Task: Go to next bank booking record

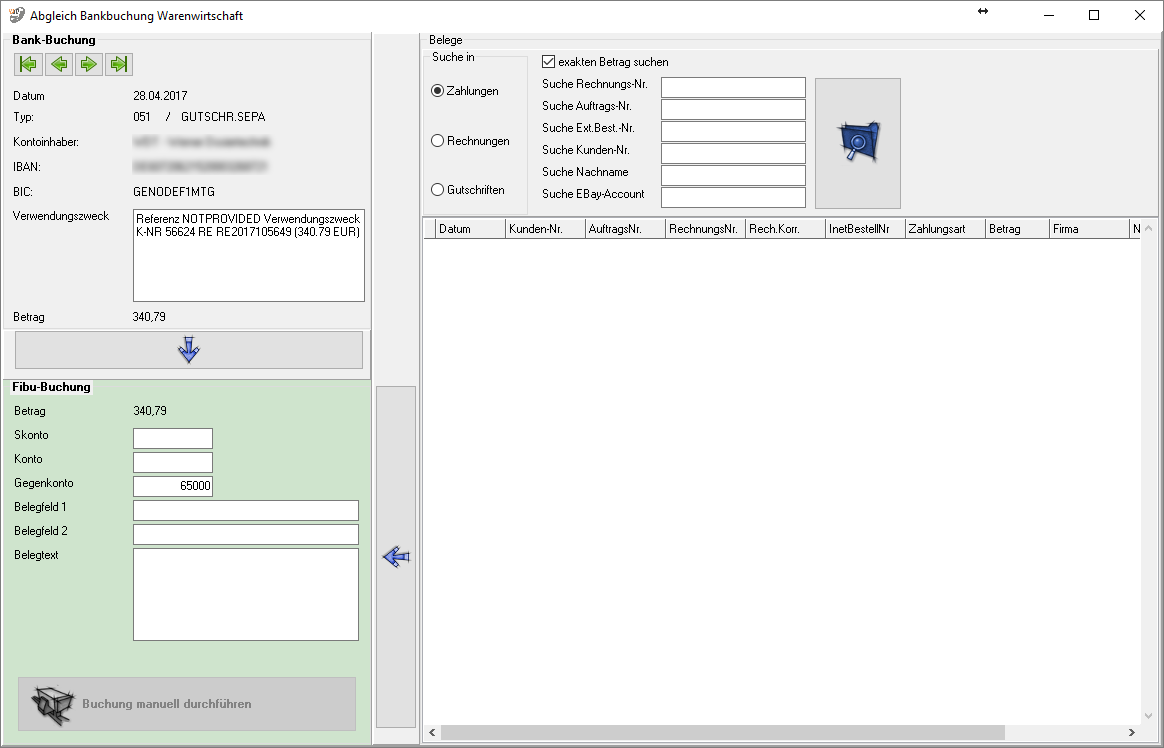Action: pyautogui.click(x=89, y=65)
